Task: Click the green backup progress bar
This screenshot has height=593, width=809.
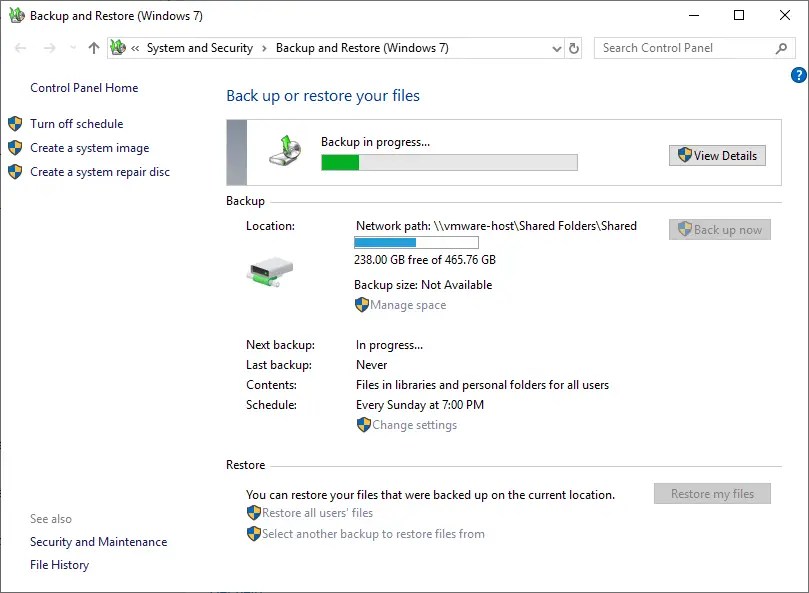Action: pos(340,160)
